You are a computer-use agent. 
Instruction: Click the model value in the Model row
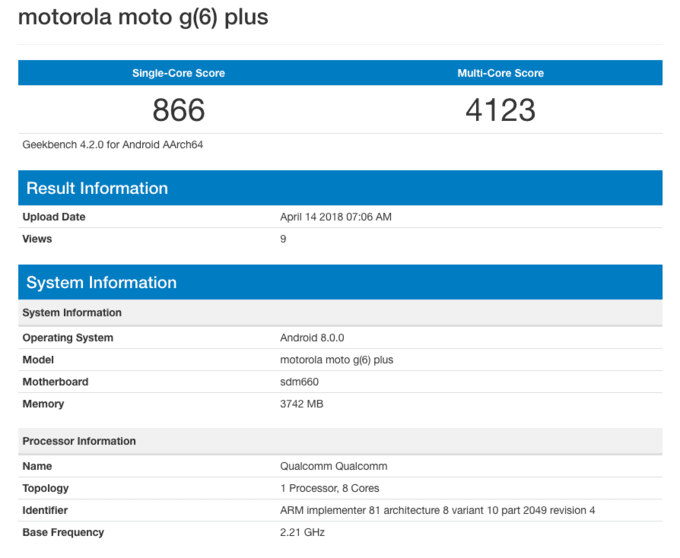(x=335, y=360)
